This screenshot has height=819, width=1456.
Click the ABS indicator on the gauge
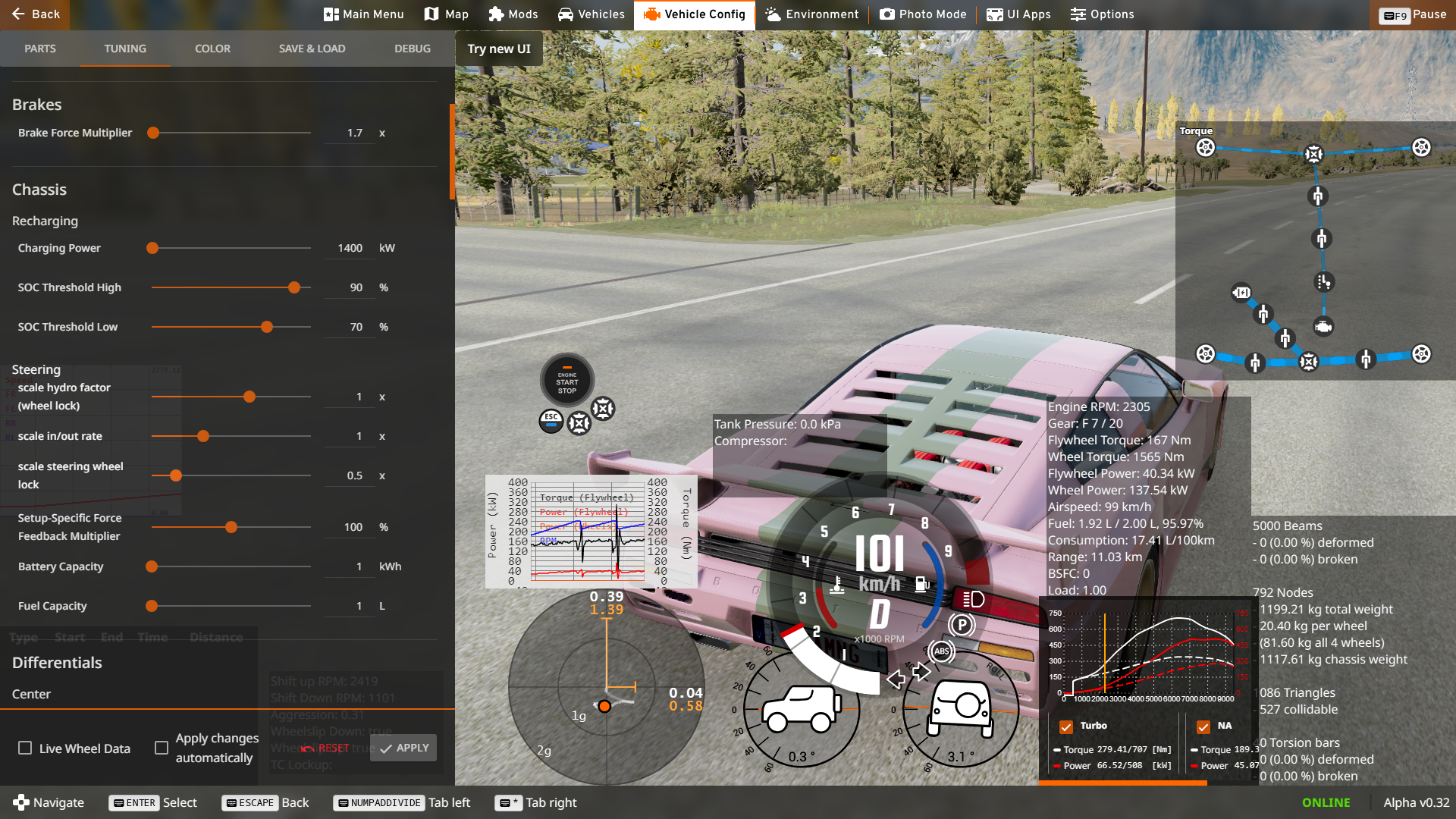tap(941, 651)
